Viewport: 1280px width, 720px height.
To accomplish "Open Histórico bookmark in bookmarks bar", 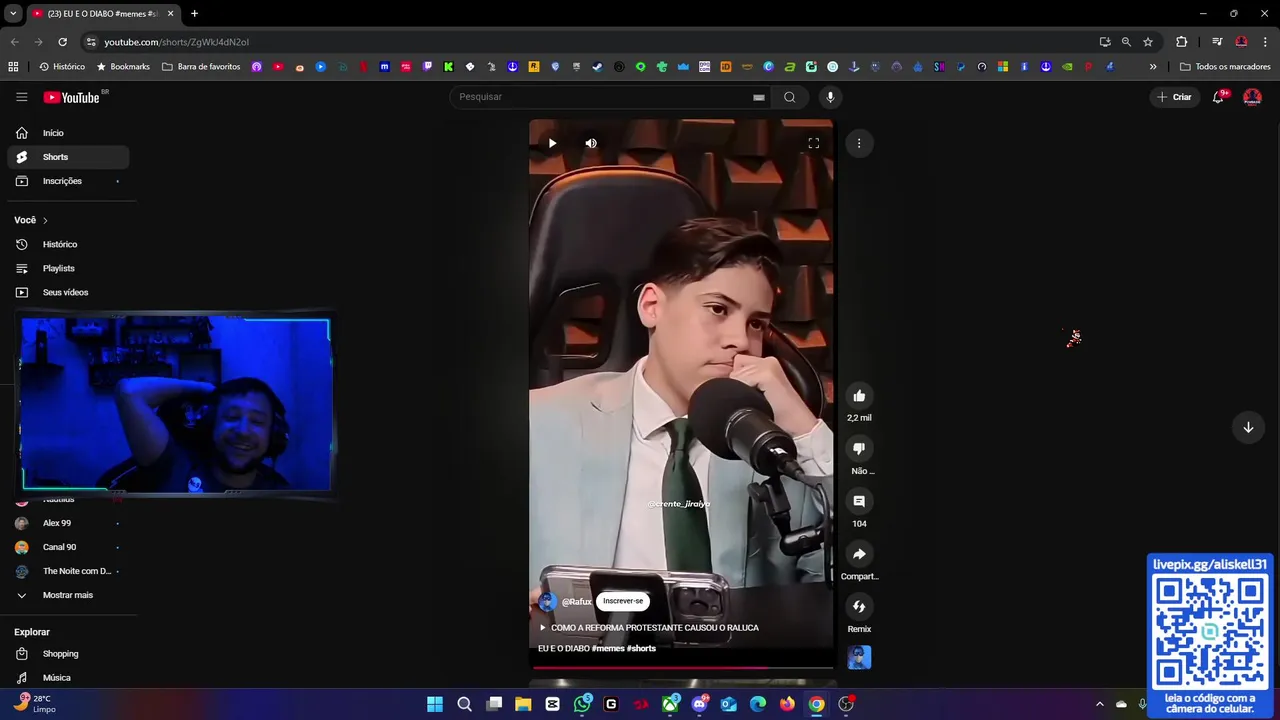I will (61, 67).
